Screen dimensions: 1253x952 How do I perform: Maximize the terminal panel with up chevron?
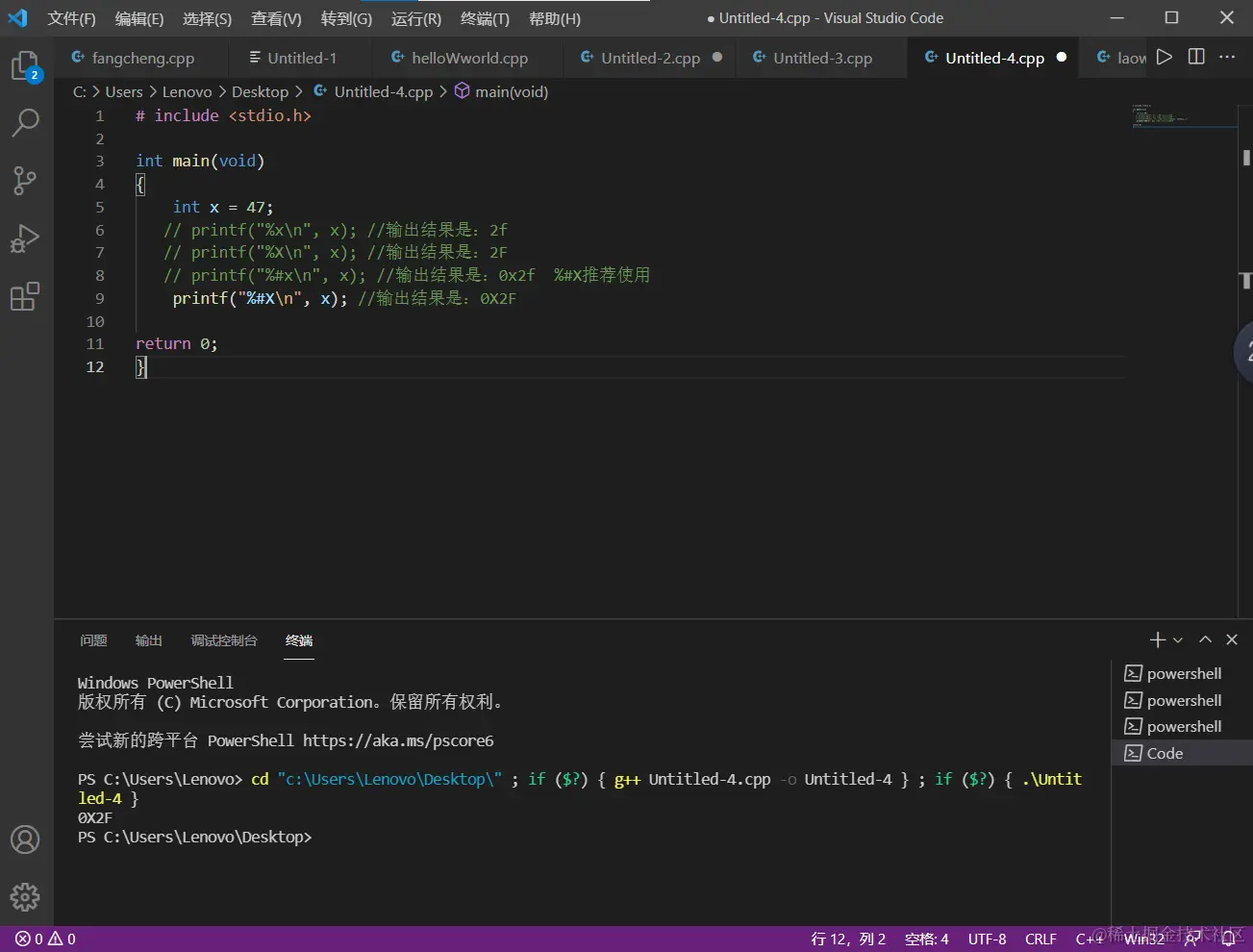[1205, 639]
